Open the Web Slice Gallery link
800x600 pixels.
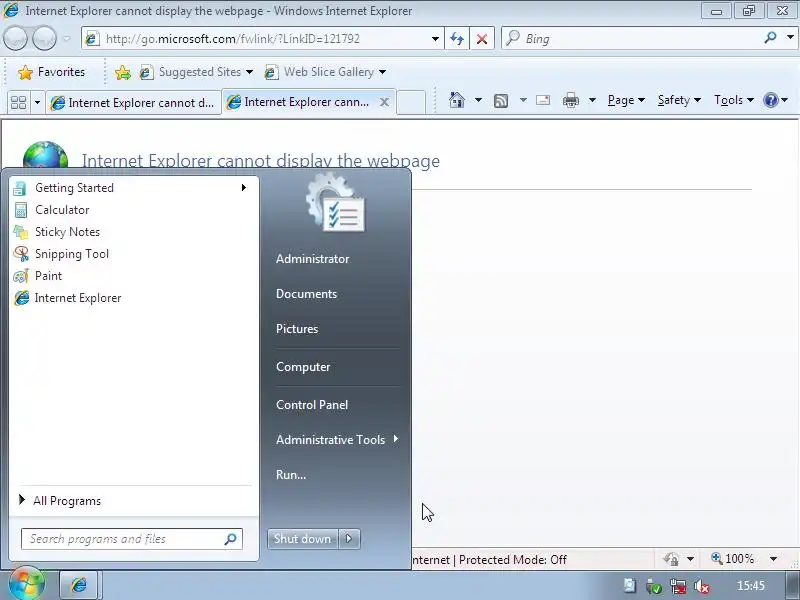pos(325,72)
